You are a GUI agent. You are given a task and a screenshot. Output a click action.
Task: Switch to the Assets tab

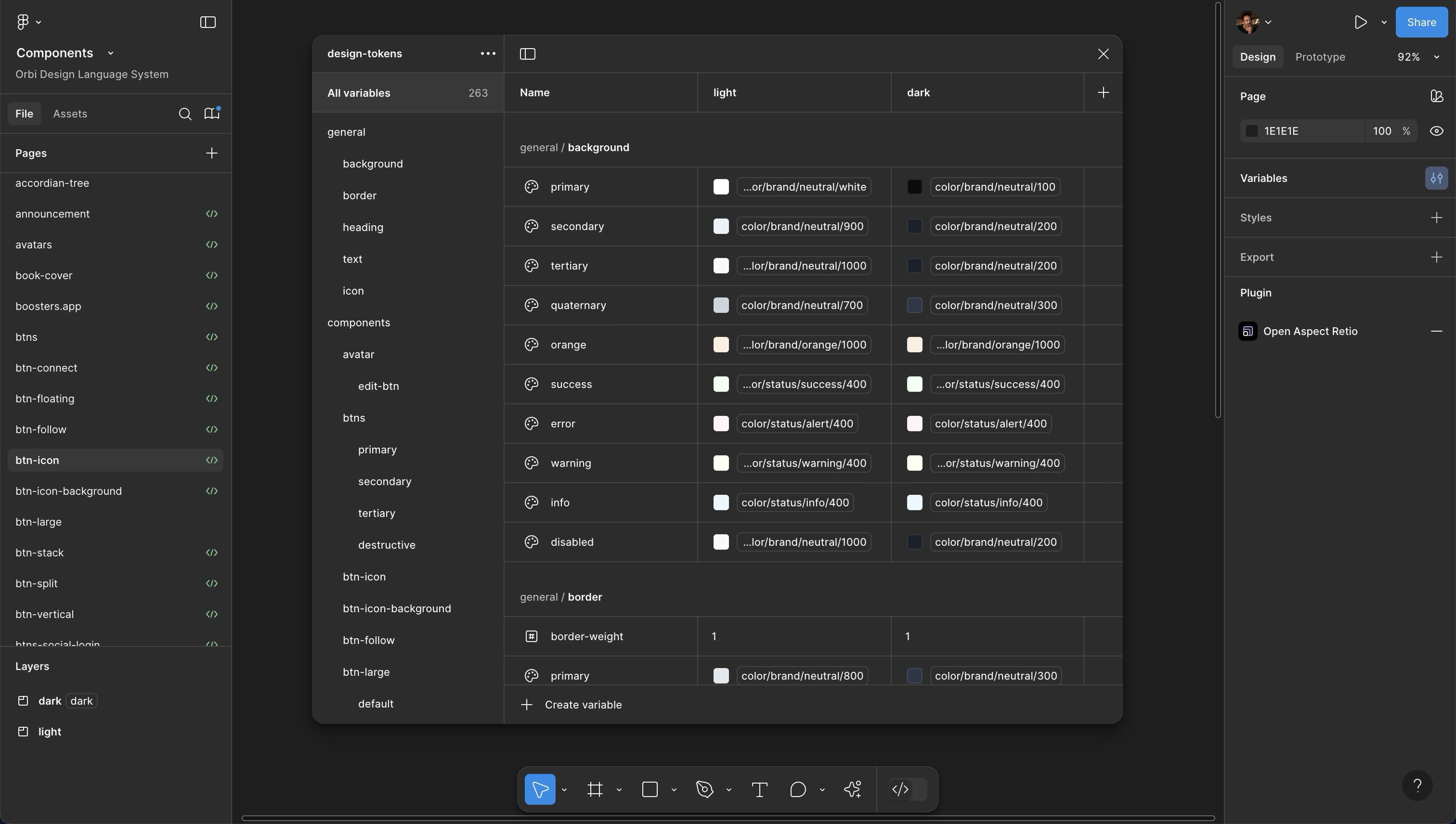[70, 114]
